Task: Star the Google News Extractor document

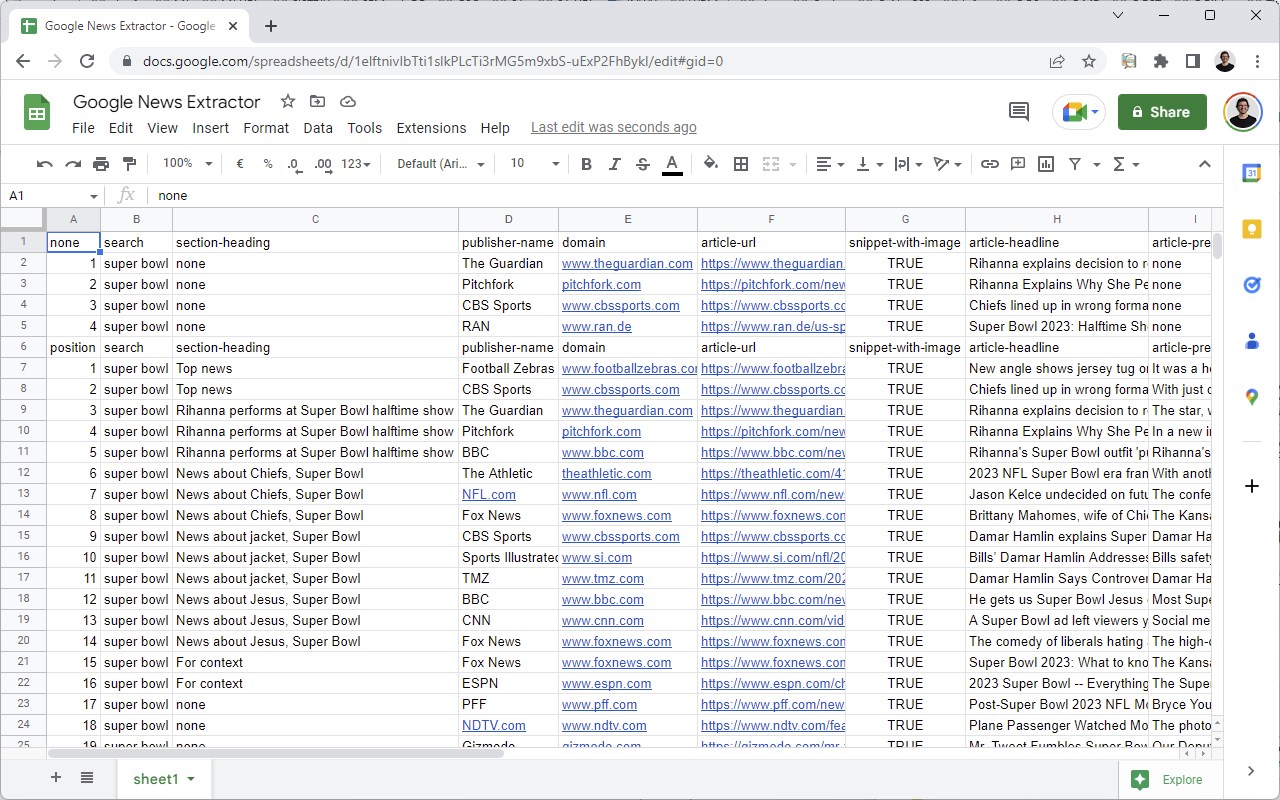Action: click(x=288, y=101)
